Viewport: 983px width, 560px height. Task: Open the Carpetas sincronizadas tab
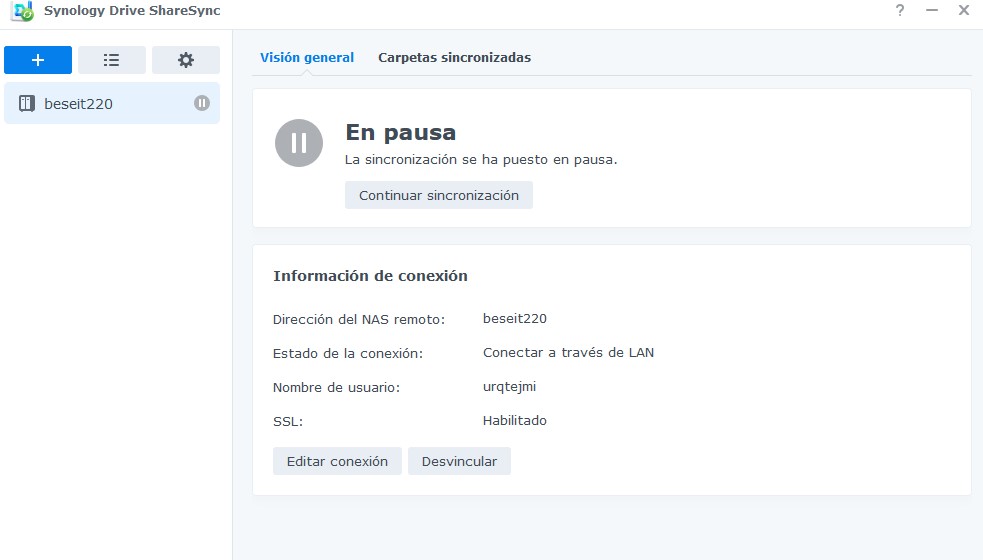(454, 58)
